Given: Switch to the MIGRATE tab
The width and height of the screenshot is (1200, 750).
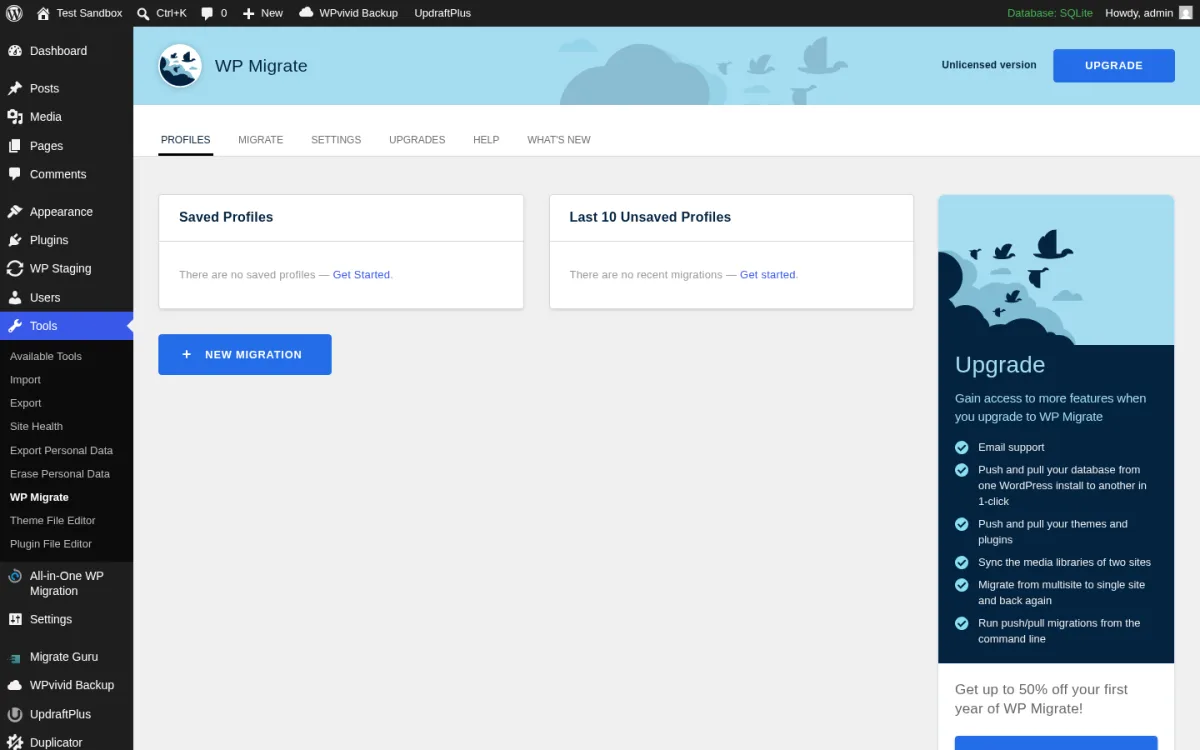Looking at the screenshot, I should click(x=261, y=140).
